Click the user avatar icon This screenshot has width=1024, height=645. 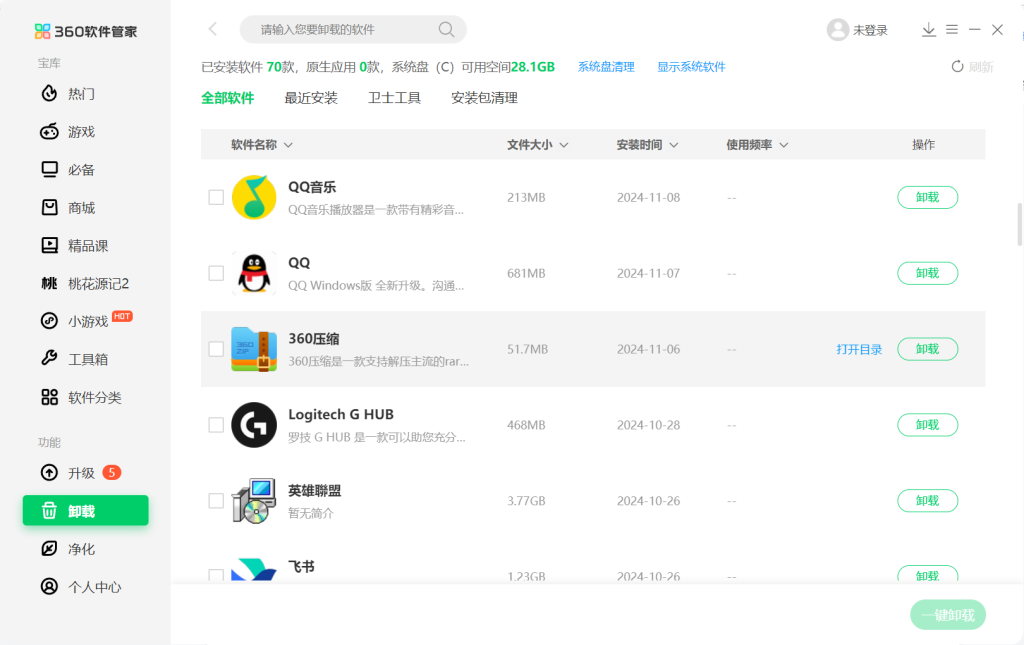click(837, 30)
